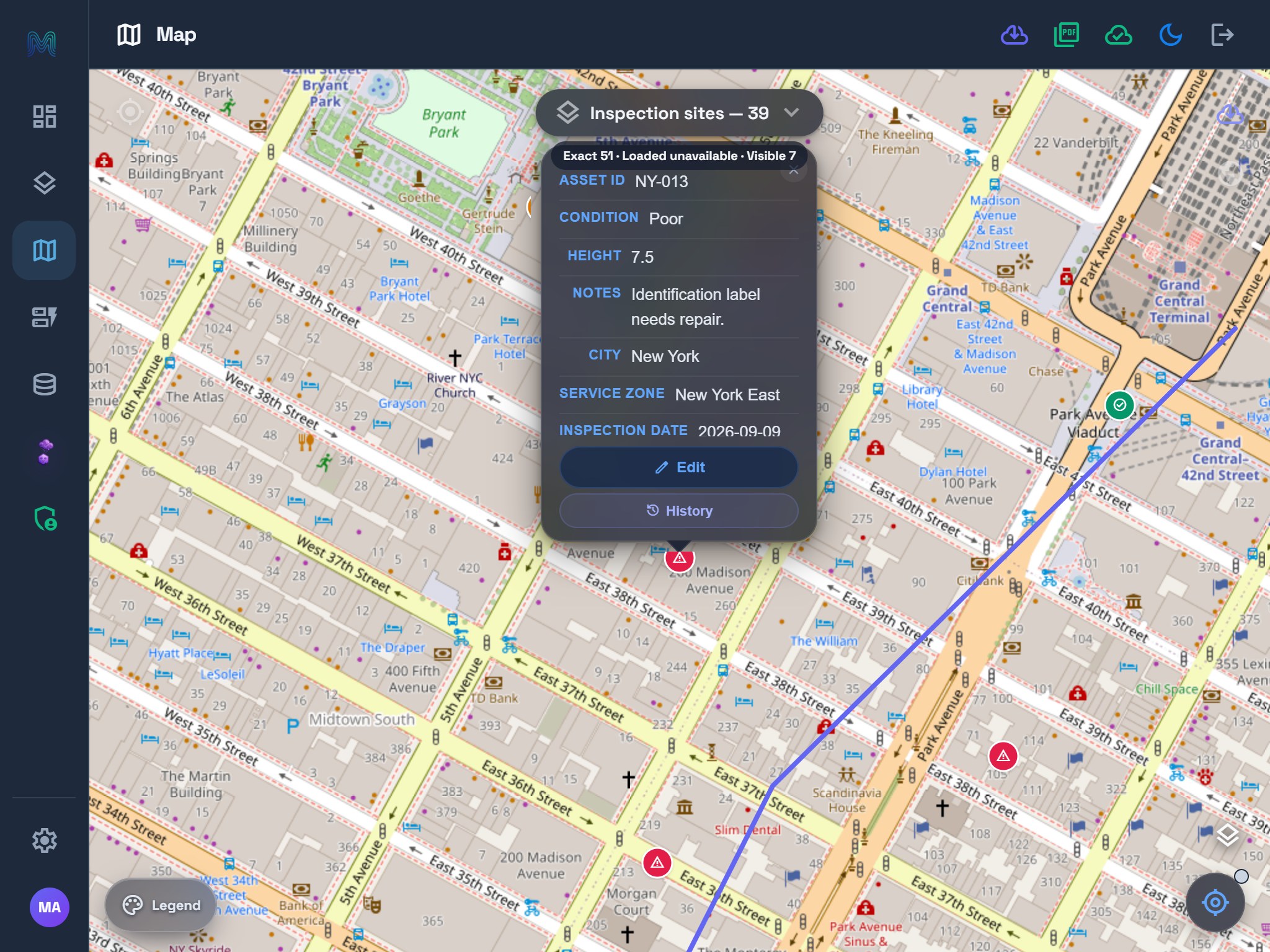Click the 'Exact 51 · Loaded unavailable · Visible 7' status
The height and width of the screenshot is (952, 1270).
(x=680, y=156)
